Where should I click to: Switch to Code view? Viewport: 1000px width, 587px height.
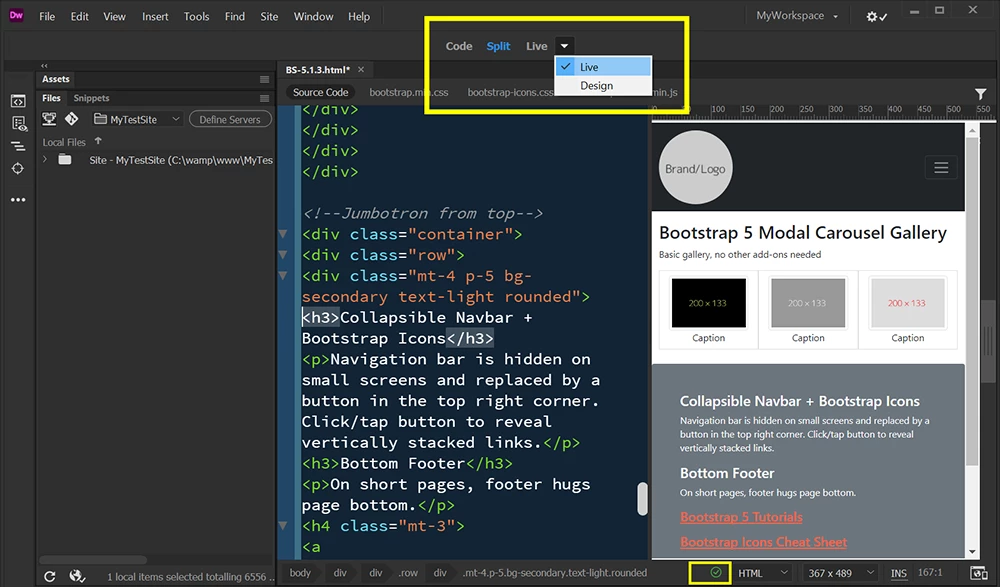pyautogui.click(x=459, y=46)
